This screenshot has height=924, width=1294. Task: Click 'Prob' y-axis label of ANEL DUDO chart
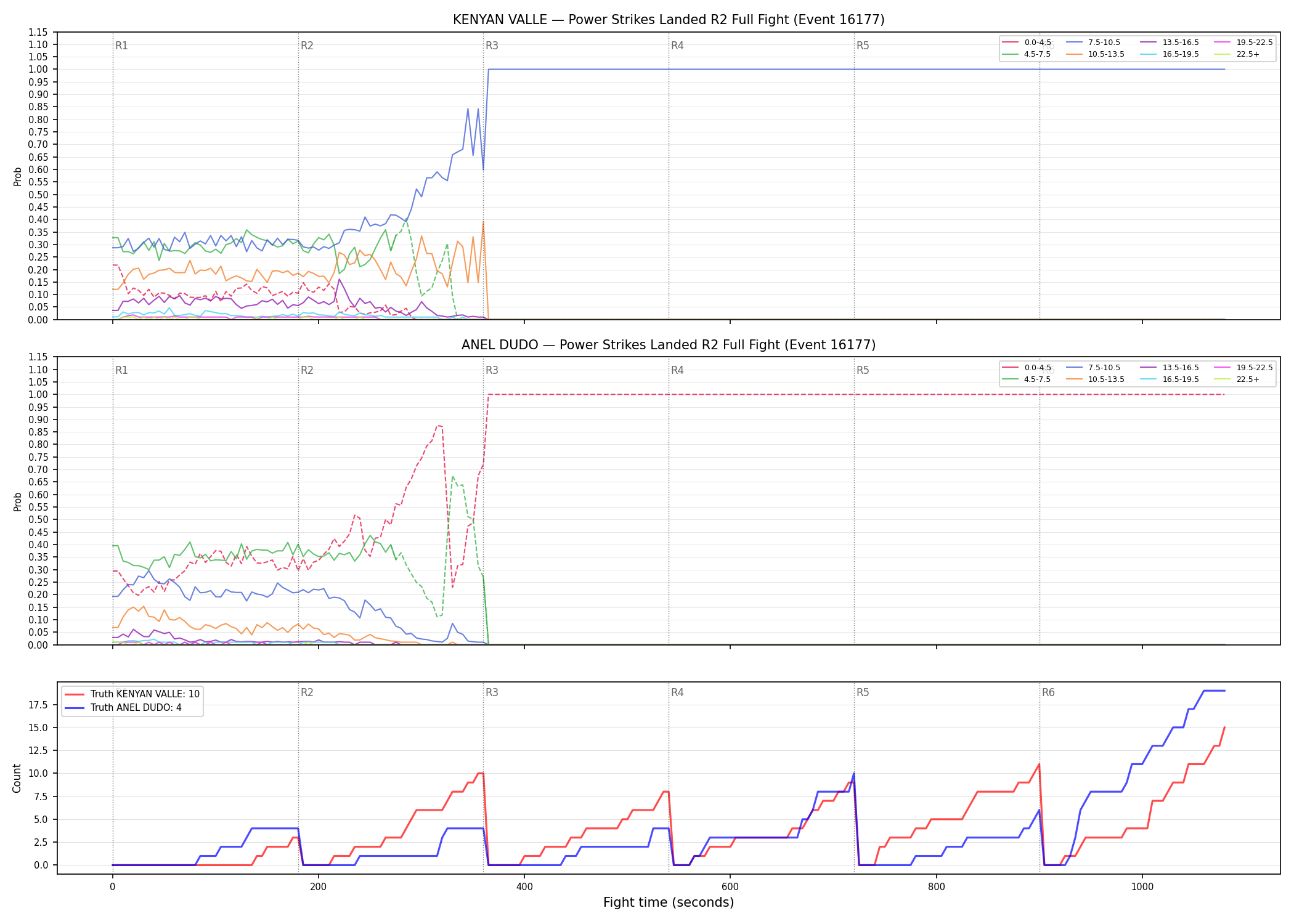[17, 501]
